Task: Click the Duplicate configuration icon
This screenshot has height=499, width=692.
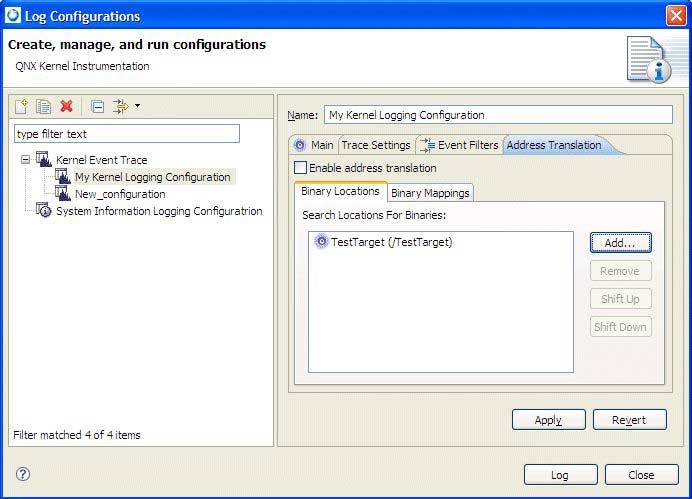Action: [44, 106]
